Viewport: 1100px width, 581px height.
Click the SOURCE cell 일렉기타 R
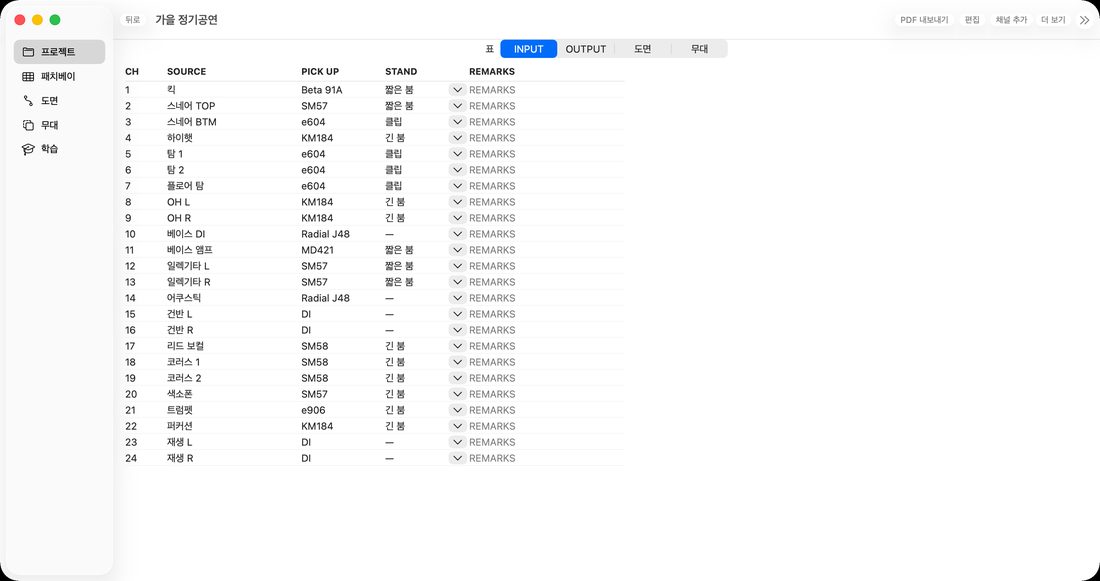pyautogui.click(x=189, y=282)
